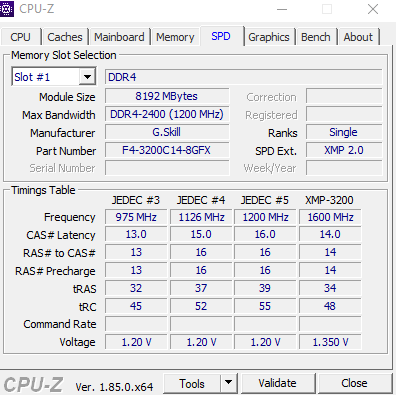
Task: Open the Caches tab
Action: (x=65, y=37)
